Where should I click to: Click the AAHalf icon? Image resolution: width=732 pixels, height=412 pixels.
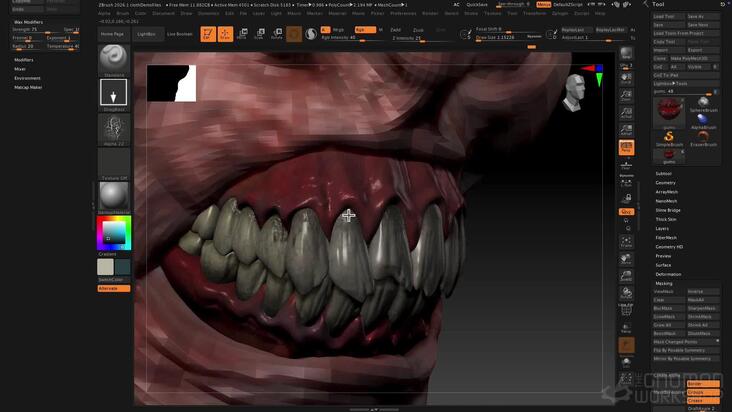[626, 130]
